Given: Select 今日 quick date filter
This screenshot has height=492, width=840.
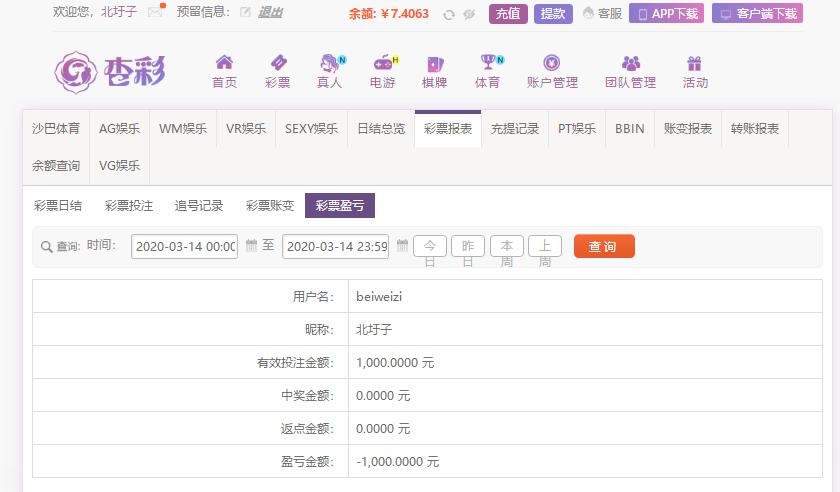Looking at the screenshot, I should click(x=430, y=246).
